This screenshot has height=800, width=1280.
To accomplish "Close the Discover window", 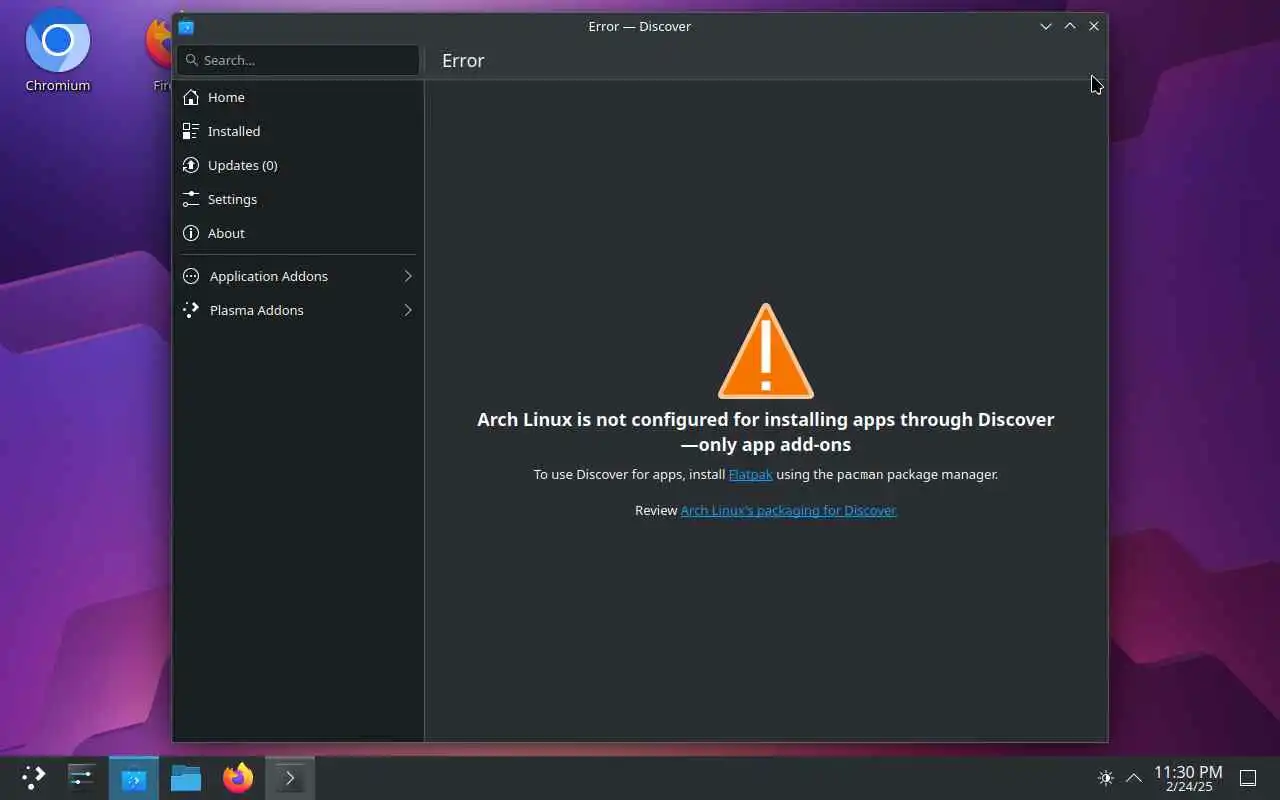I will [1094, 27].
